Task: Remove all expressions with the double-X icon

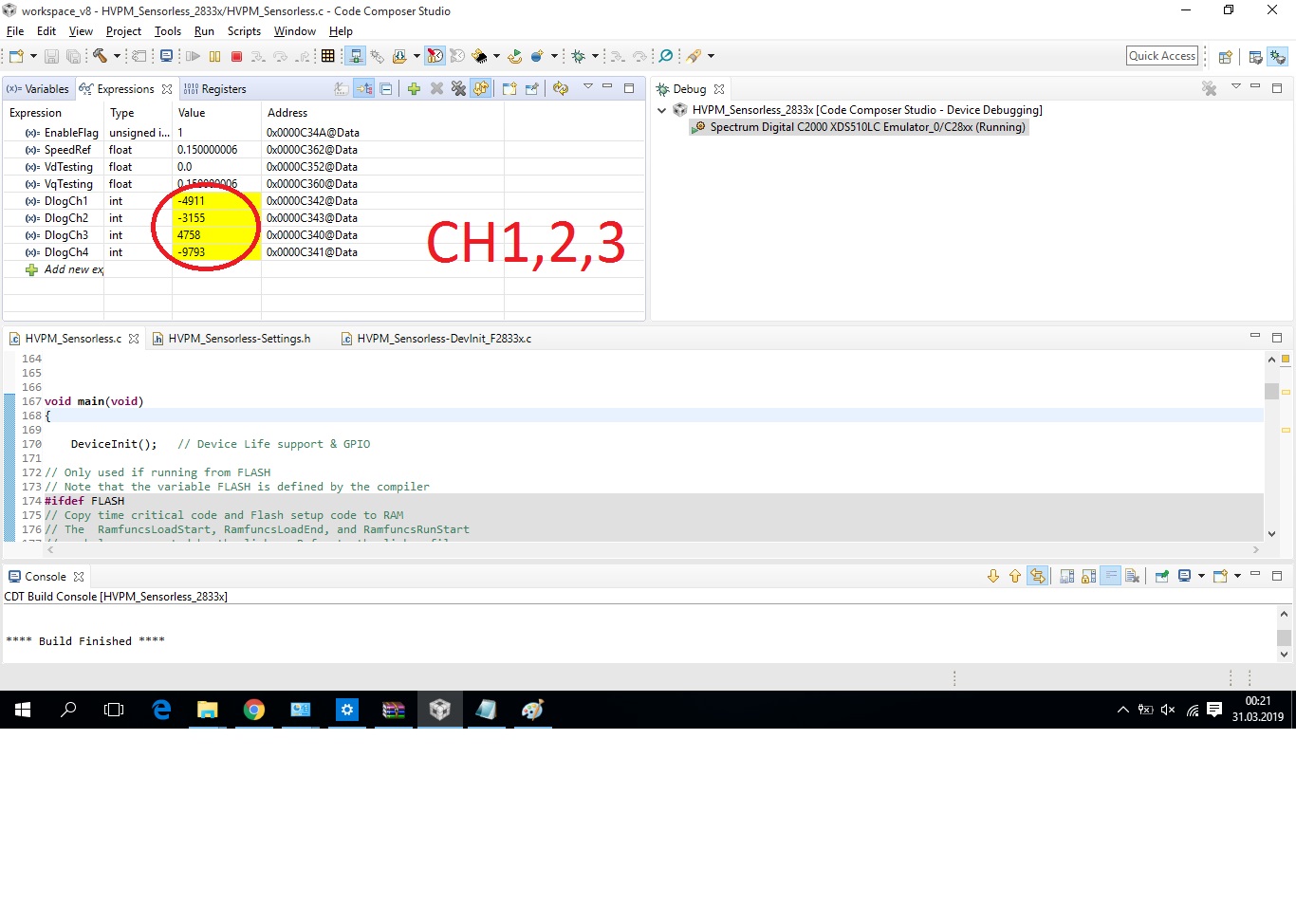Action: click(458, 88)
